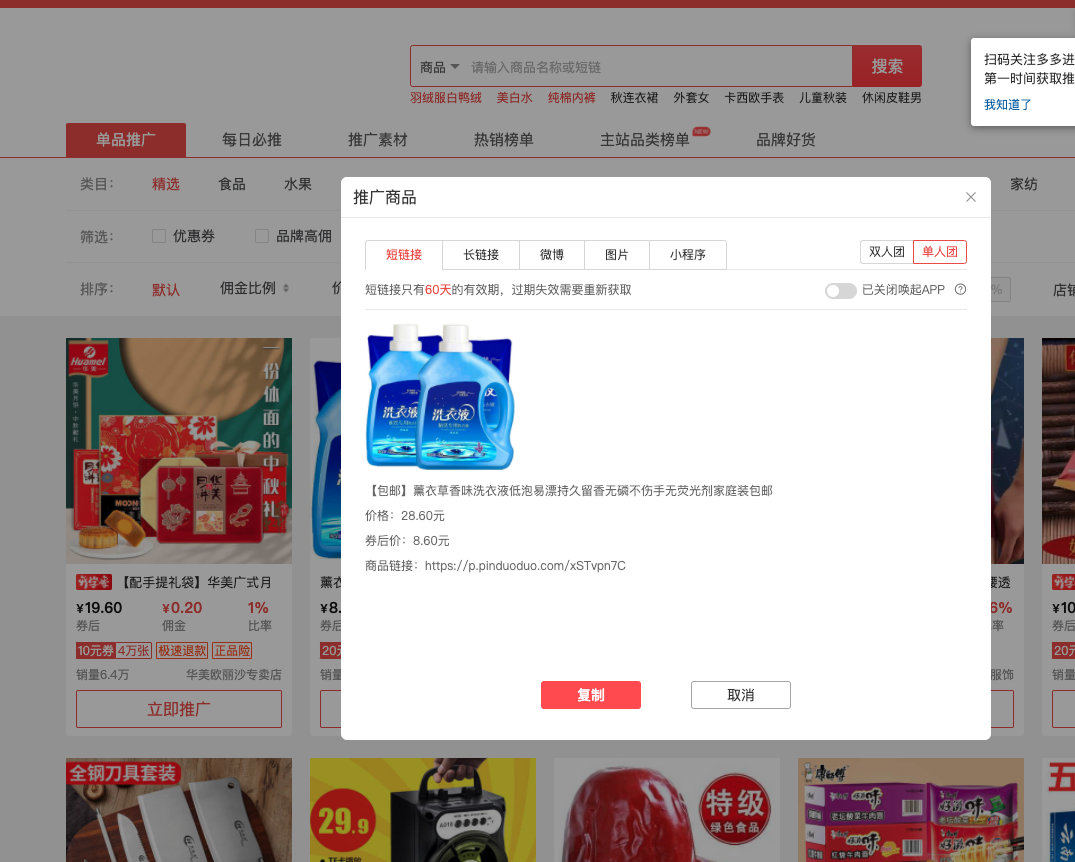Image resolution: width=1075 pixels, height=862 pixels.
Task: Open the 商品 search type dropdown
Action: click(x=439, y=67)
